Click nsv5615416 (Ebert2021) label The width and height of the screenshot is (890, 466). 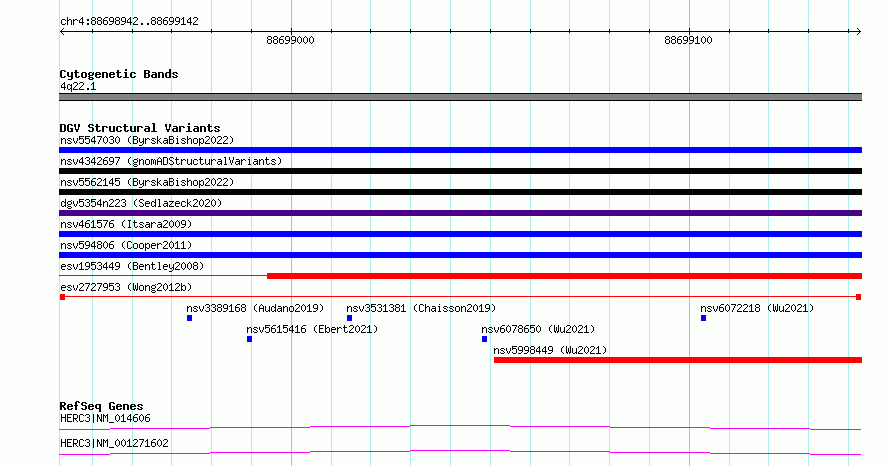point(312,329)
